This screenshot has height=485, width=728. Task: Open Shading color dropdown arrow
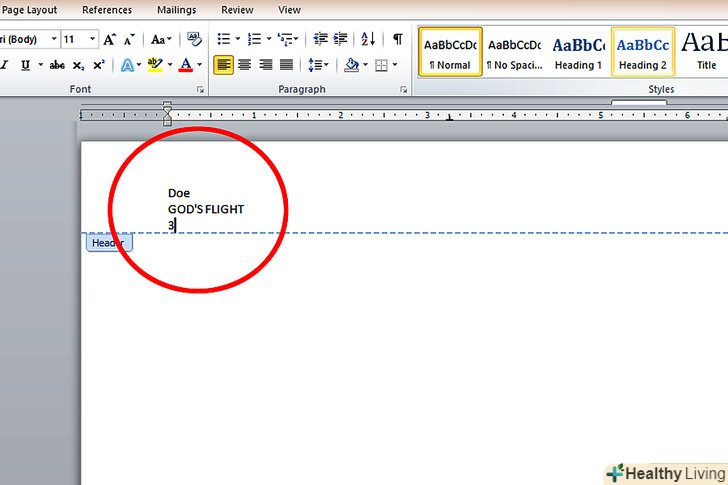[x=365, y=65]
